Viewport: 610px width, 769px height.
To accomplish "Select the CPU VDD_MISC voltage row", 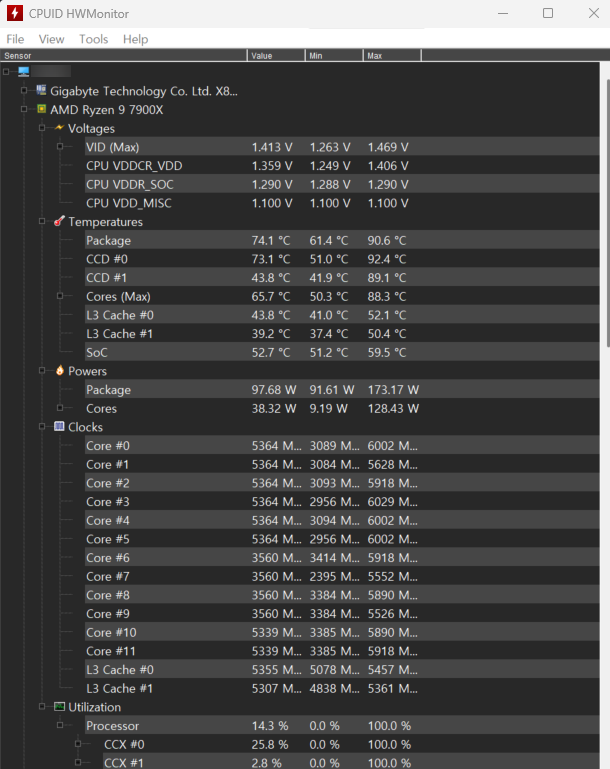I will coord(342,203).
